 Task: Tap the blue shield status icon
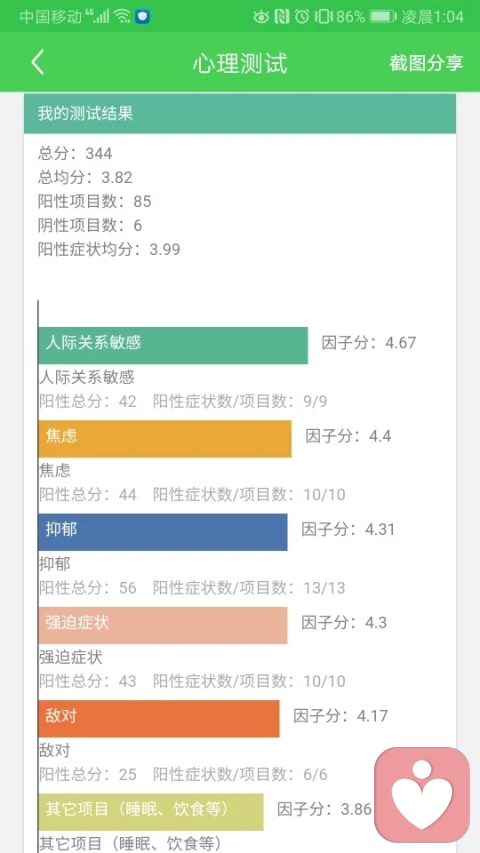[143, 17]
